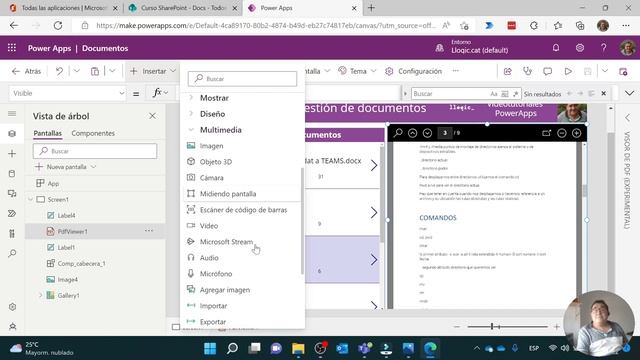Open the app checker stethoscope icon
Screen dimensions: 640x360
(527, 71)
